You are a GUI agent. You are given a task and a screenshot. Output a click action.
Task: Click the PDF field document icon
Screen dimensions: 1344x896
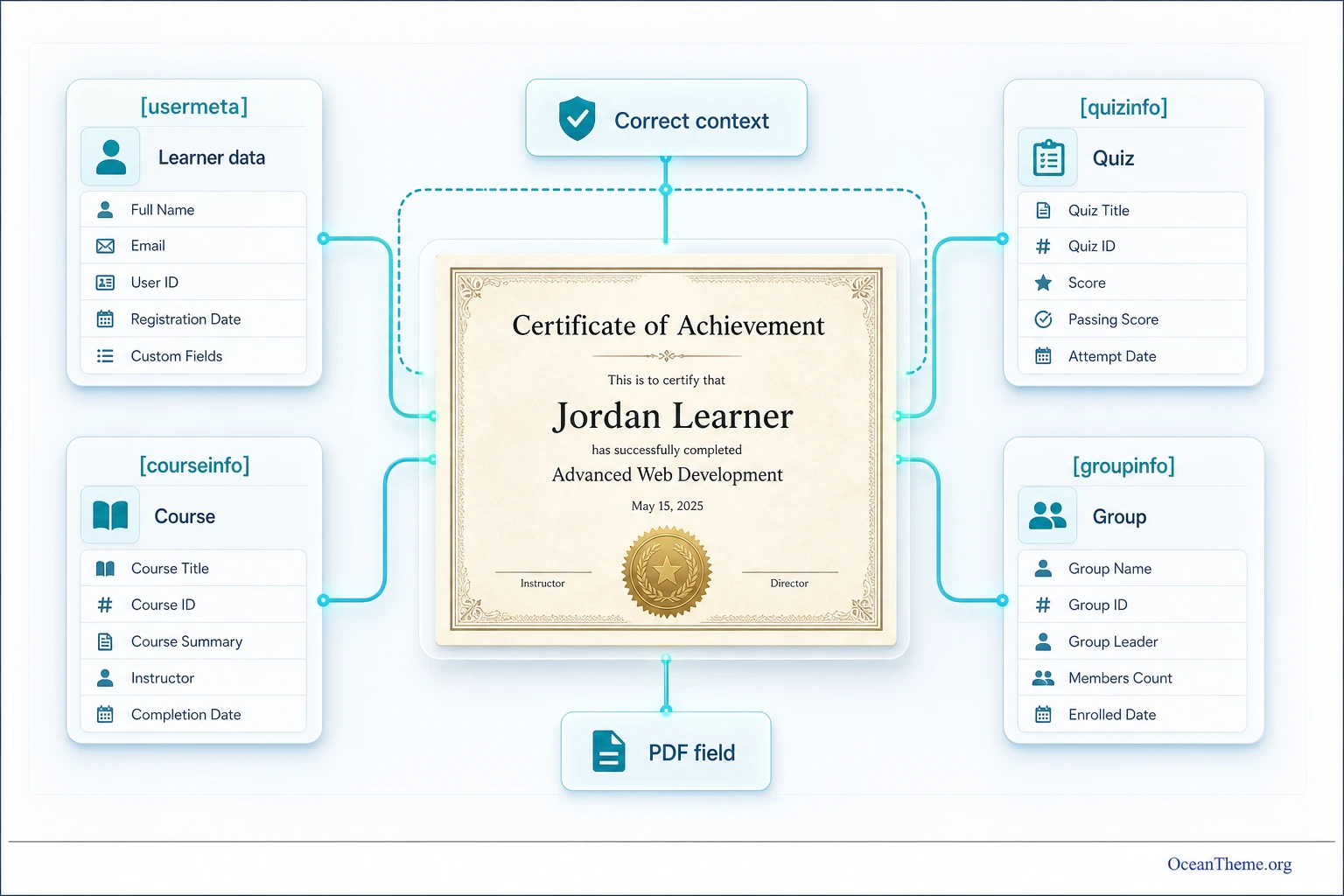coord(609,751)
